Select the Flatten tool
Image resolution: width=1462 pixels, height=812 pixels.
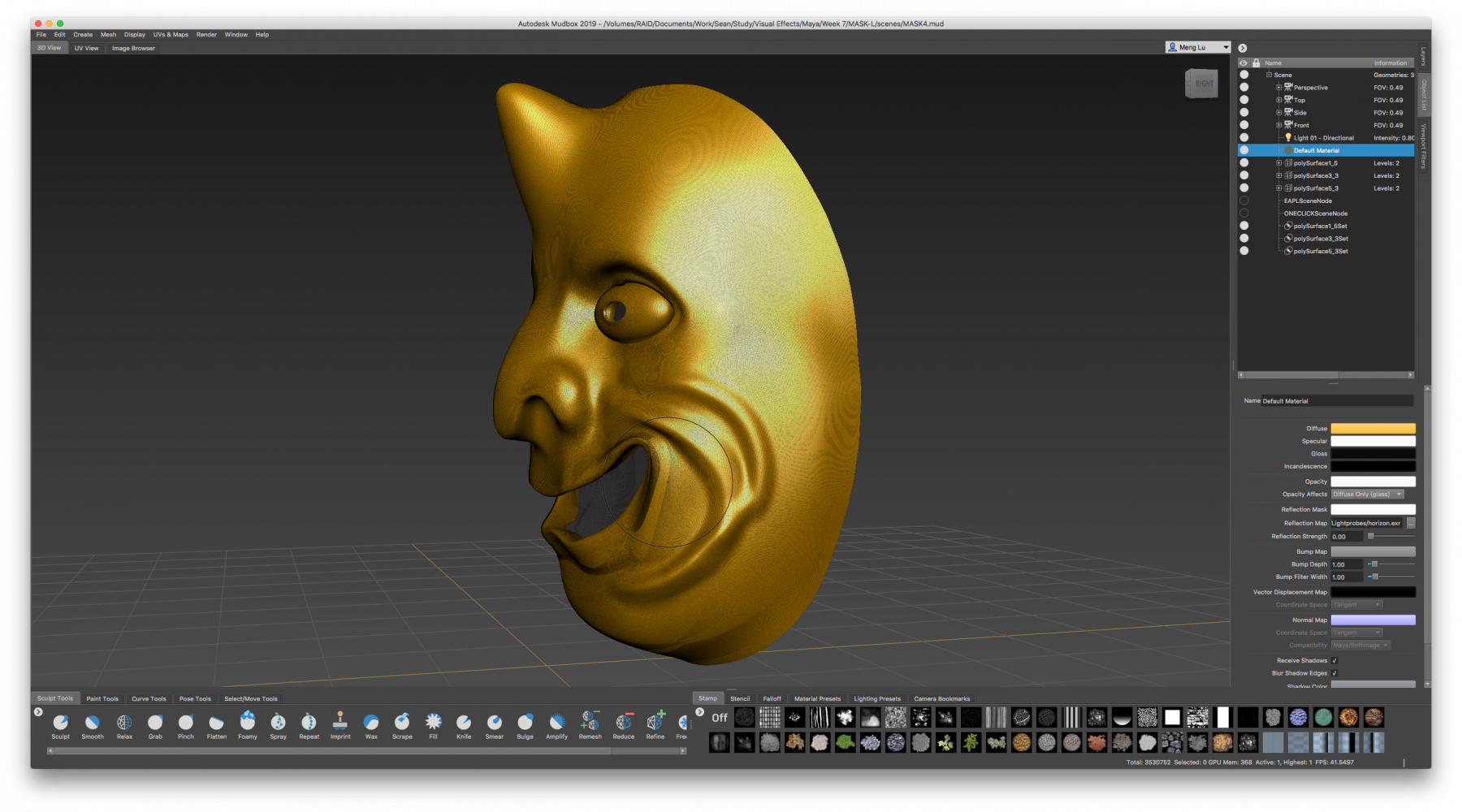(x=217, y=724)
